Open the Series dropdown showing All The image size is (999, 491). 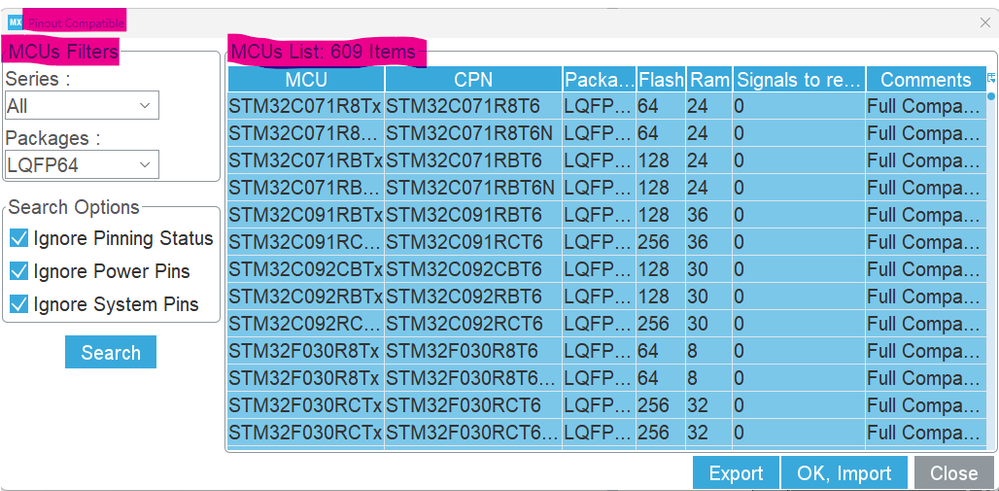click(82, 106)
